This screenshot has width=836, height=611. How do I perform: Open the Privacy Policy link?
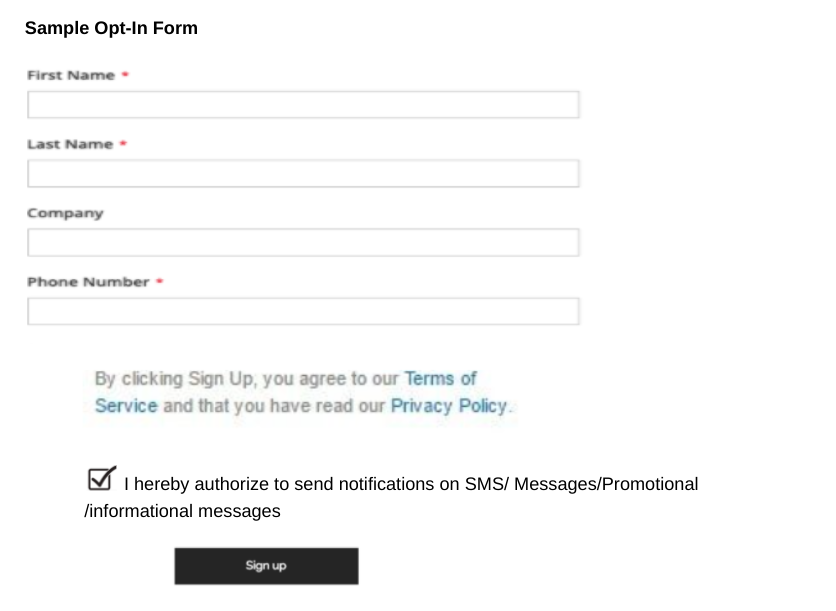pyautogui.click(x=448, y=406)
